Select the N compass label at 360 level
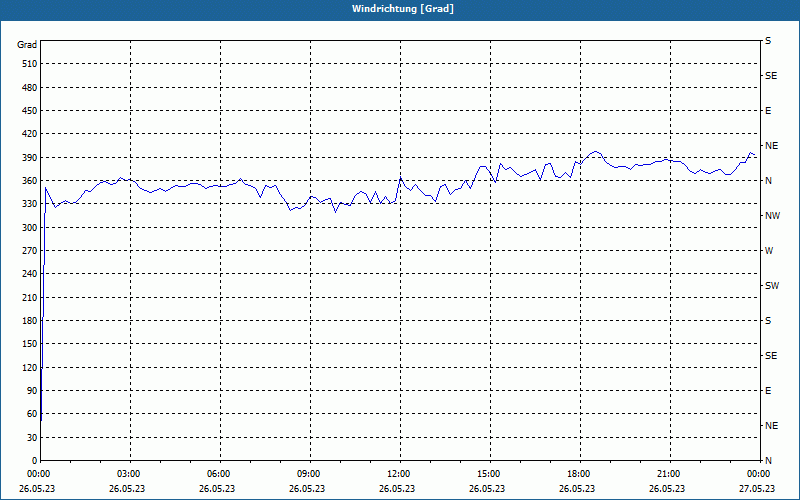800x500 pixels. [x=768, y=181]
